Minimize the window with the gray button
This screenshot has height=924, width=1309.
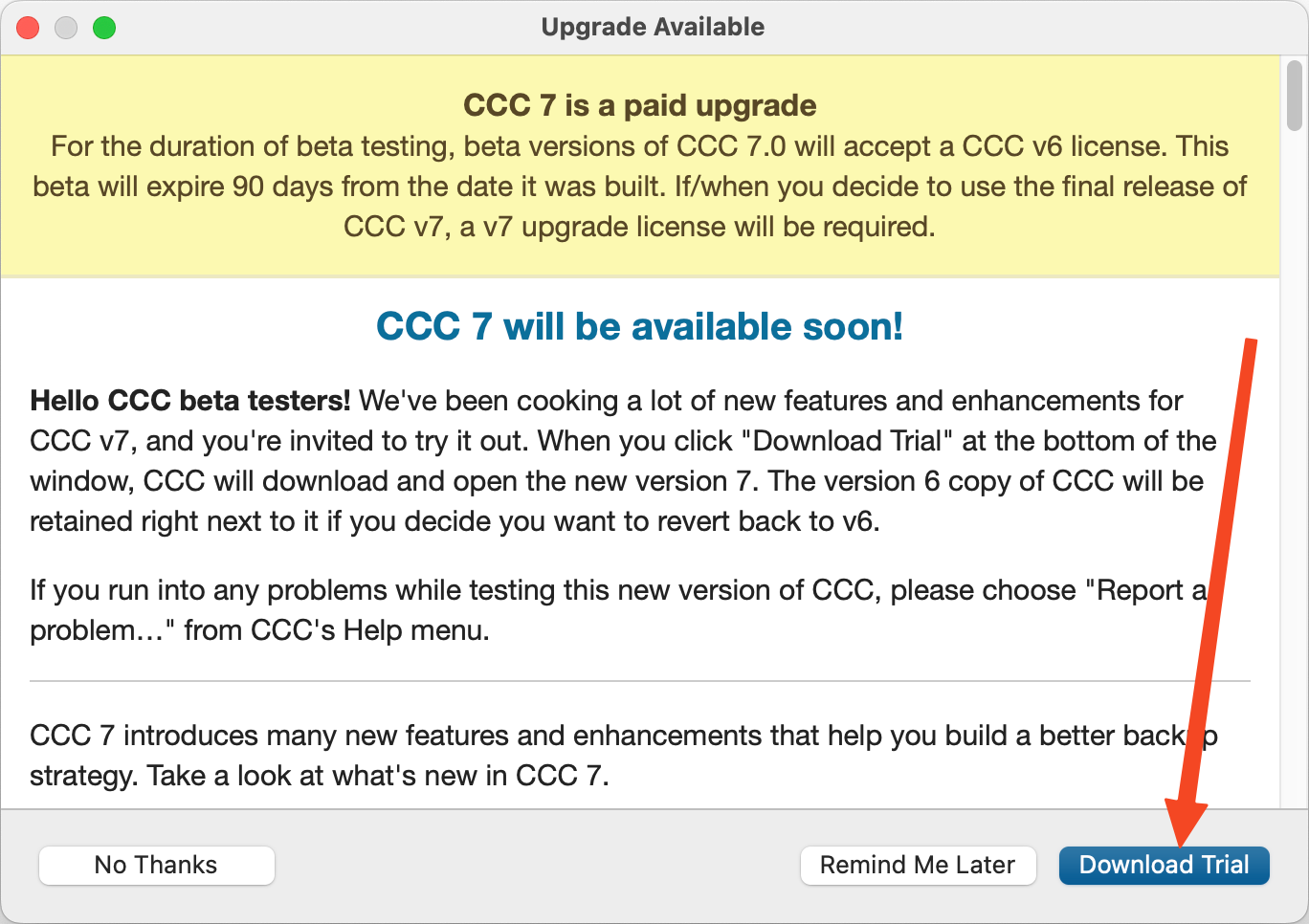pos(66,28)
